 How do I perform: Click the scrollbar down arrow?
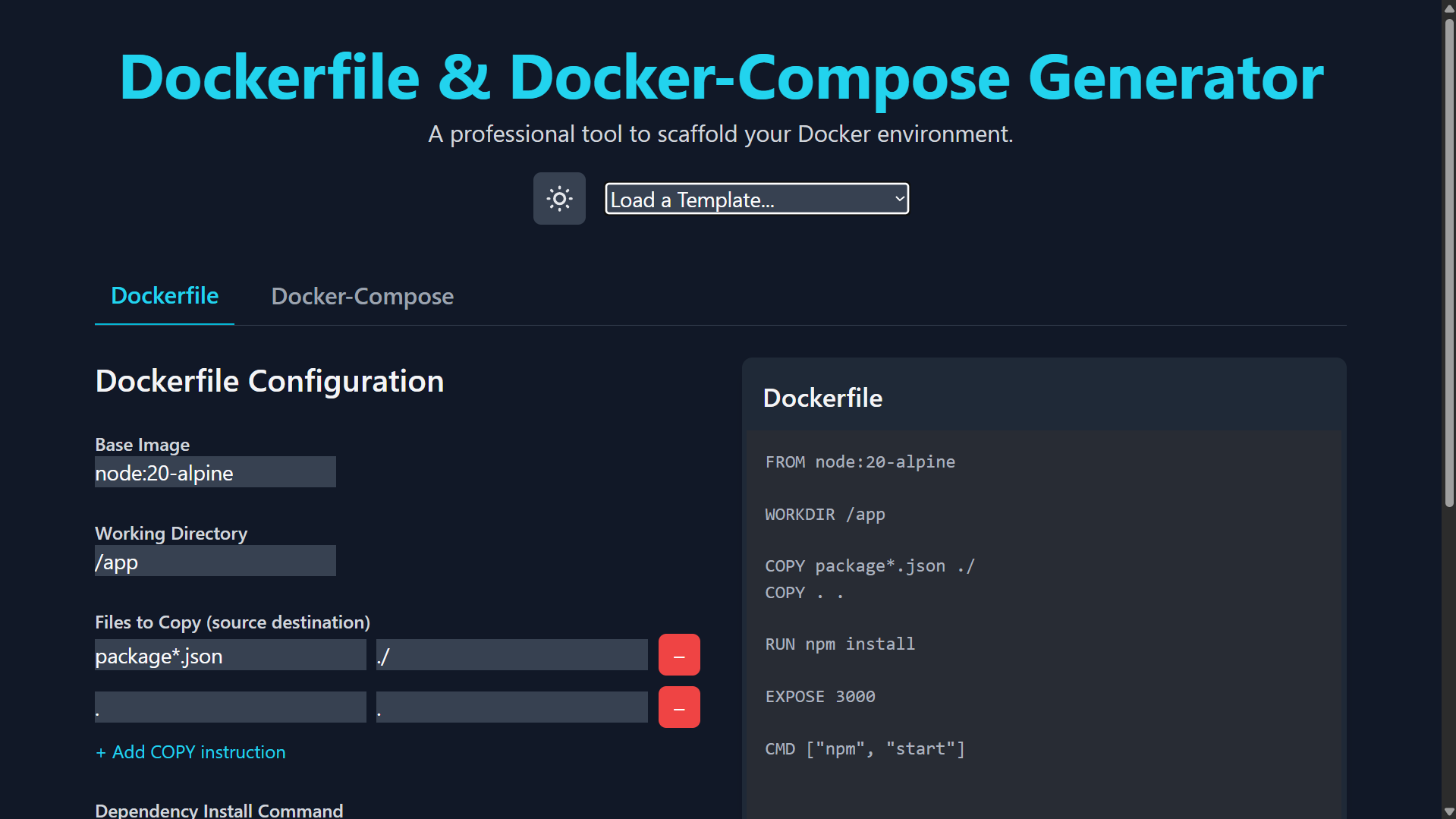tap(1449, 811)
